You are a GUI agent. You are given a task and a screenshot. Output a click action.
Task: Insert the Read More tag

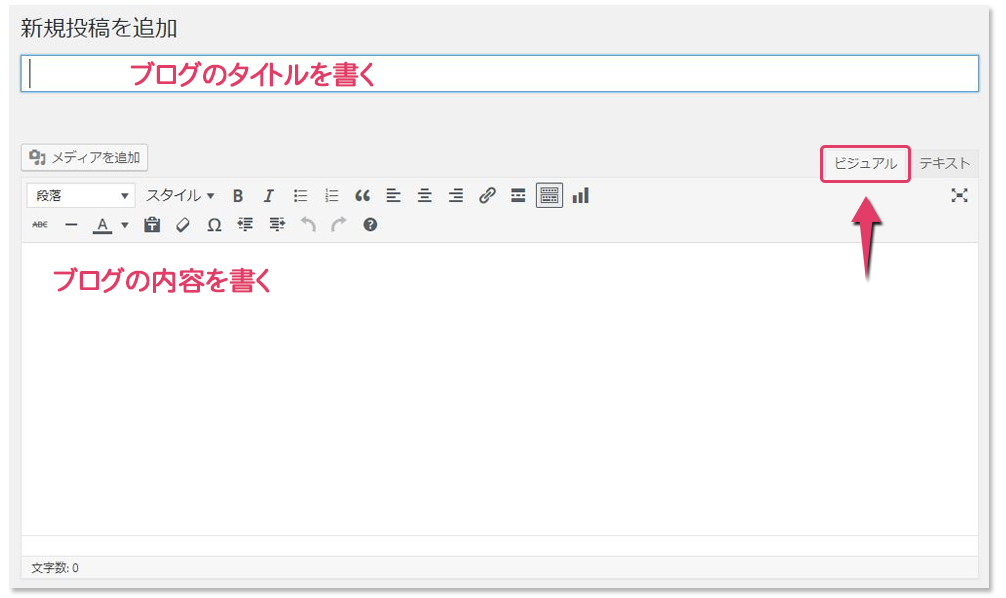coord(518,196)
